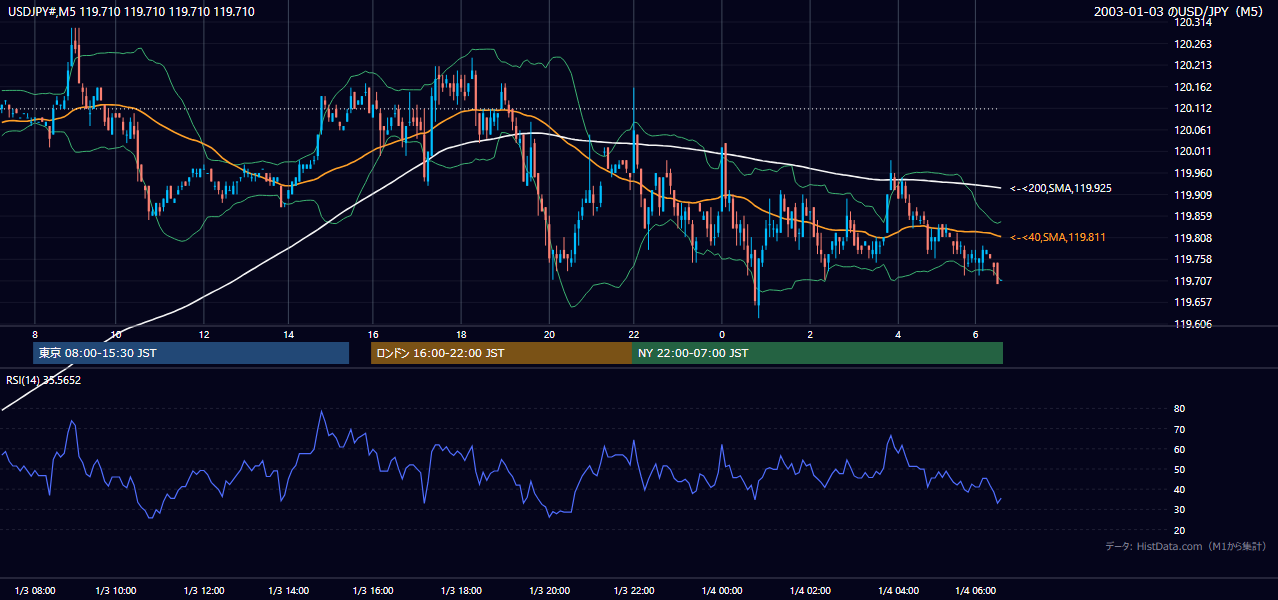Click the RSI 50 level label
Image resolution: width=1278 pixels, height=600 pixels.
1179,469
